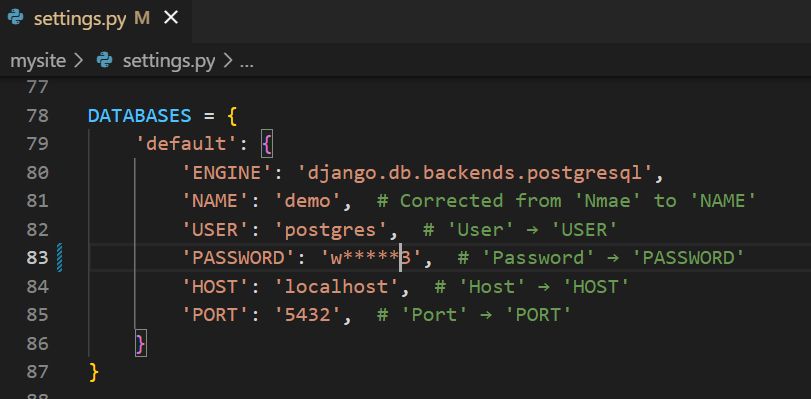Place cursor on the DATABASES variable
811x399 pixels.
(140, 115)
